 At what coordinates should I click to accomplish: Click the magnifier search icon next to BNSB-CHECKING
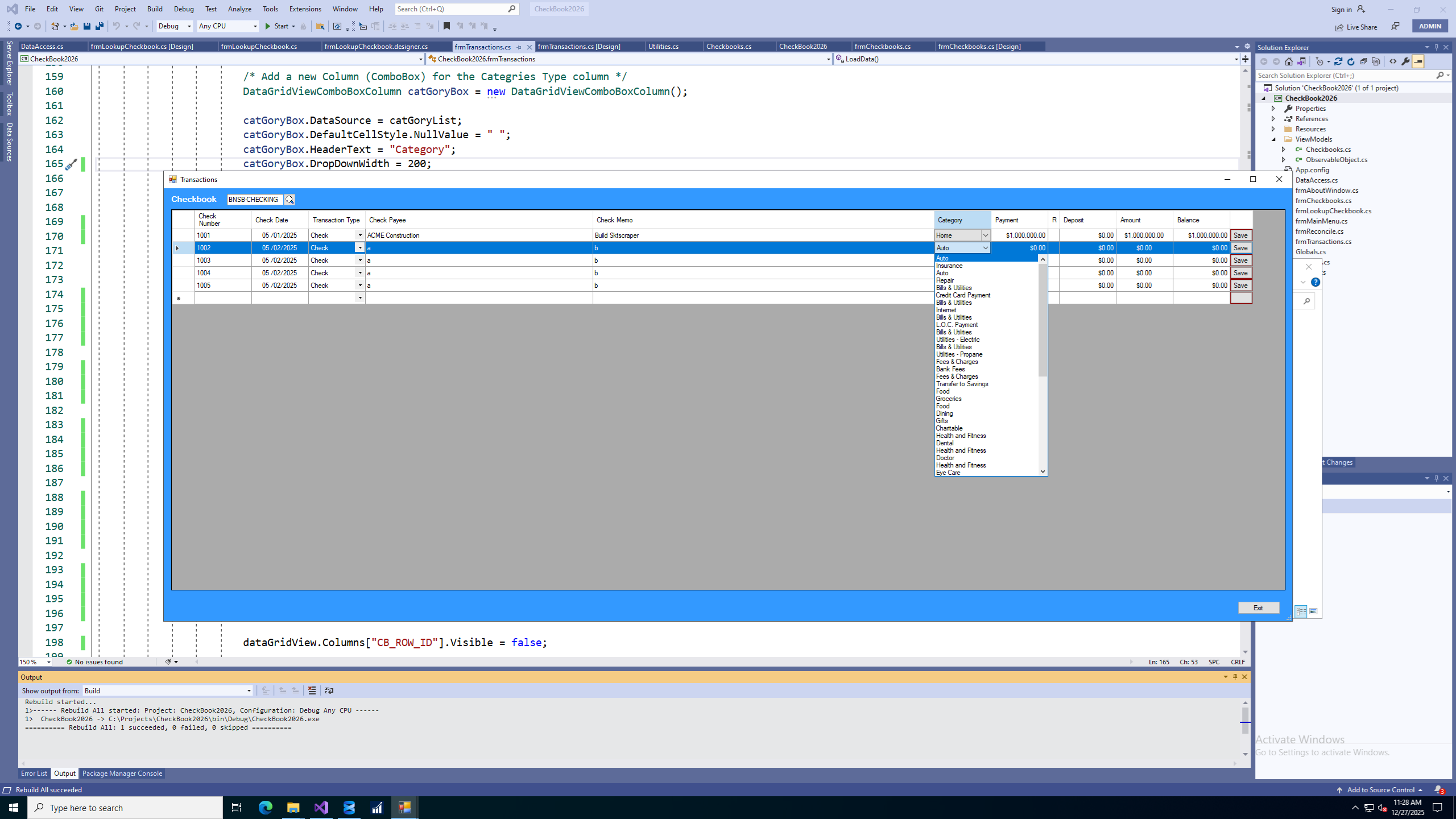(x=290, y=199)
